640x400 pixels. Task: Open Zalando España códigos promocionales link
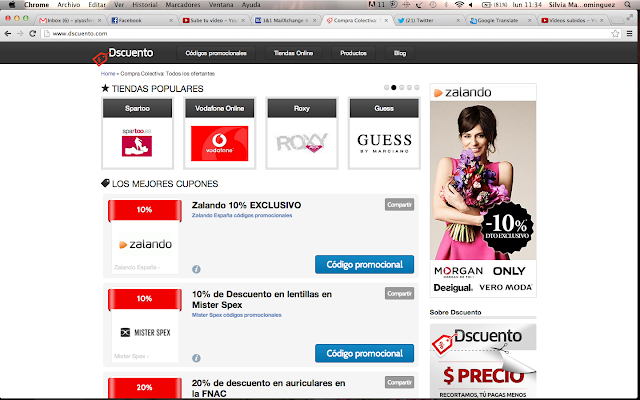point(242,216)
